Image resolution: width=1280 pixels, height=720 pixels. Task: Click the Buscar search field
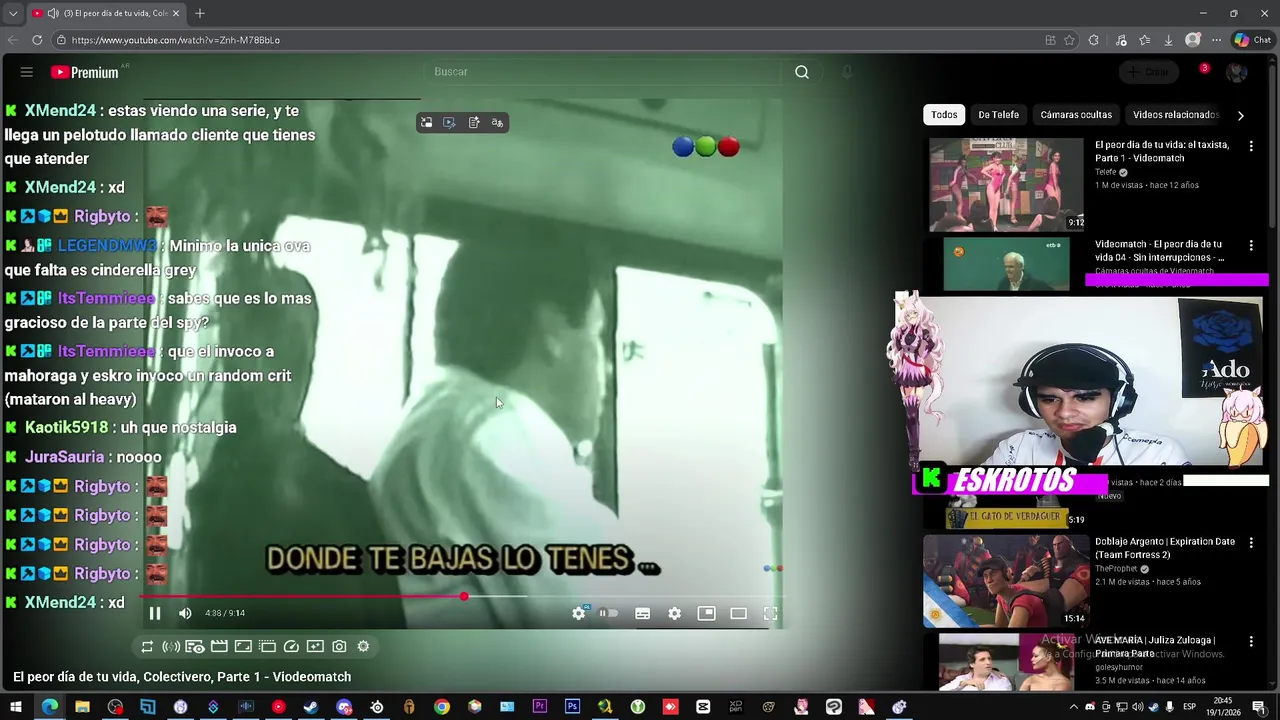tap(603, 72)
